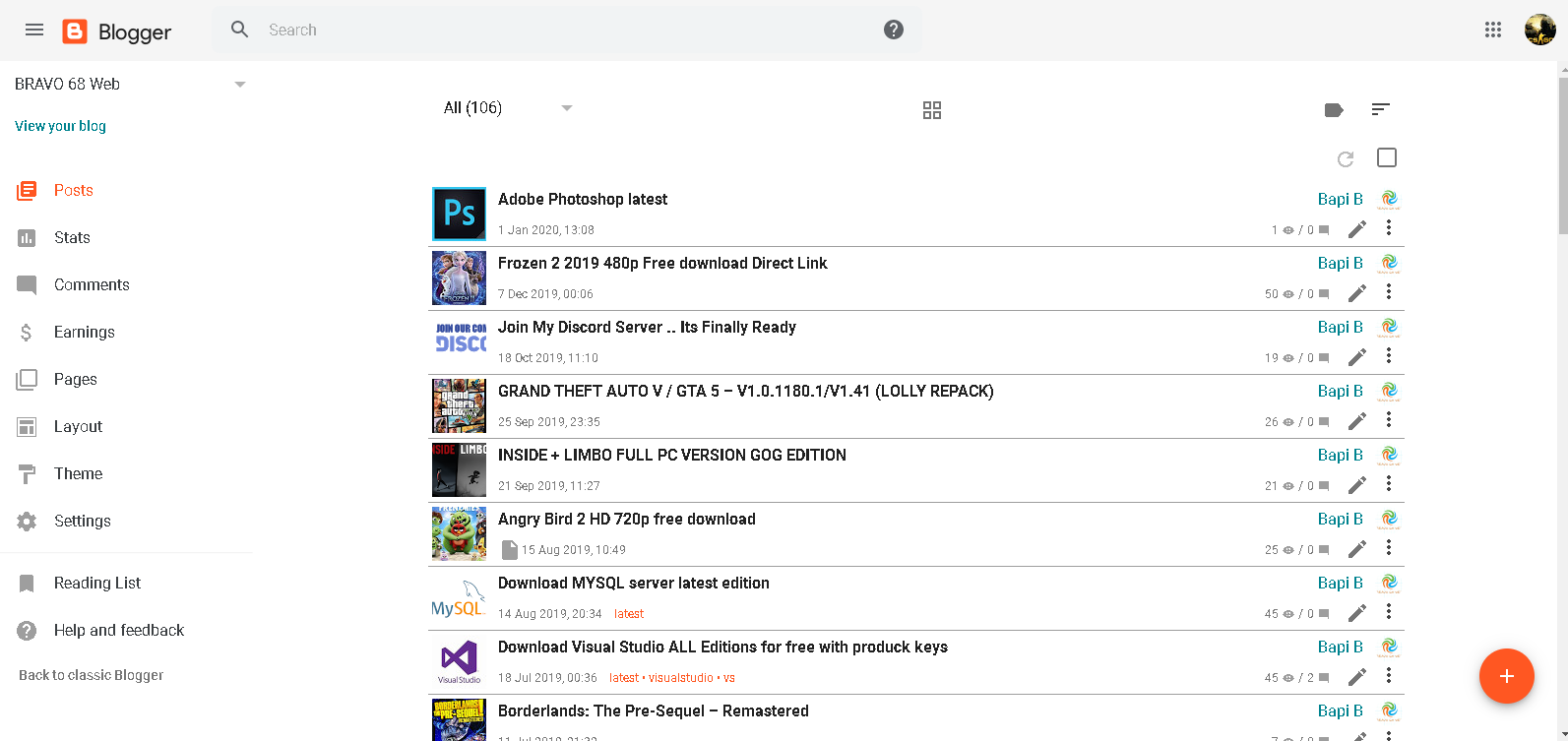Edit the GRAND THEFT AUTO V post
Viewport: 1568px width, 741px height.
tap(1357, 421)
